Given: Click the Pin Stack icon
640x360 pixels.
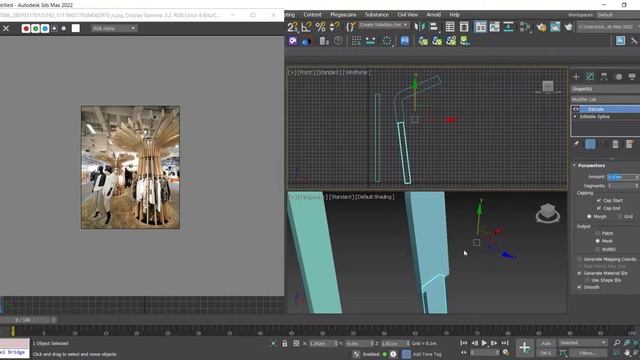Looking at the screenshot, I should (576, 144).
